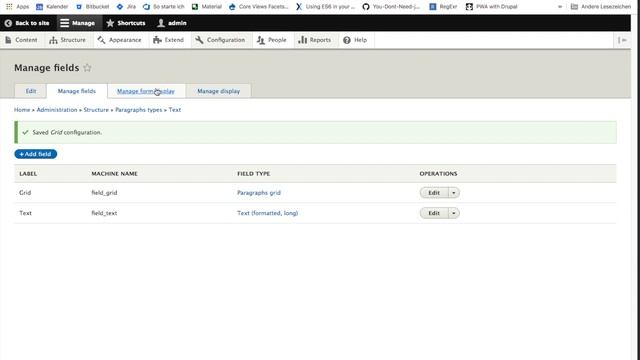Image resolution: width=640 pixels, height=360 pixels.
Task: Open the Apps grid icon in bookmarks bar
Action: pos(9,7)
